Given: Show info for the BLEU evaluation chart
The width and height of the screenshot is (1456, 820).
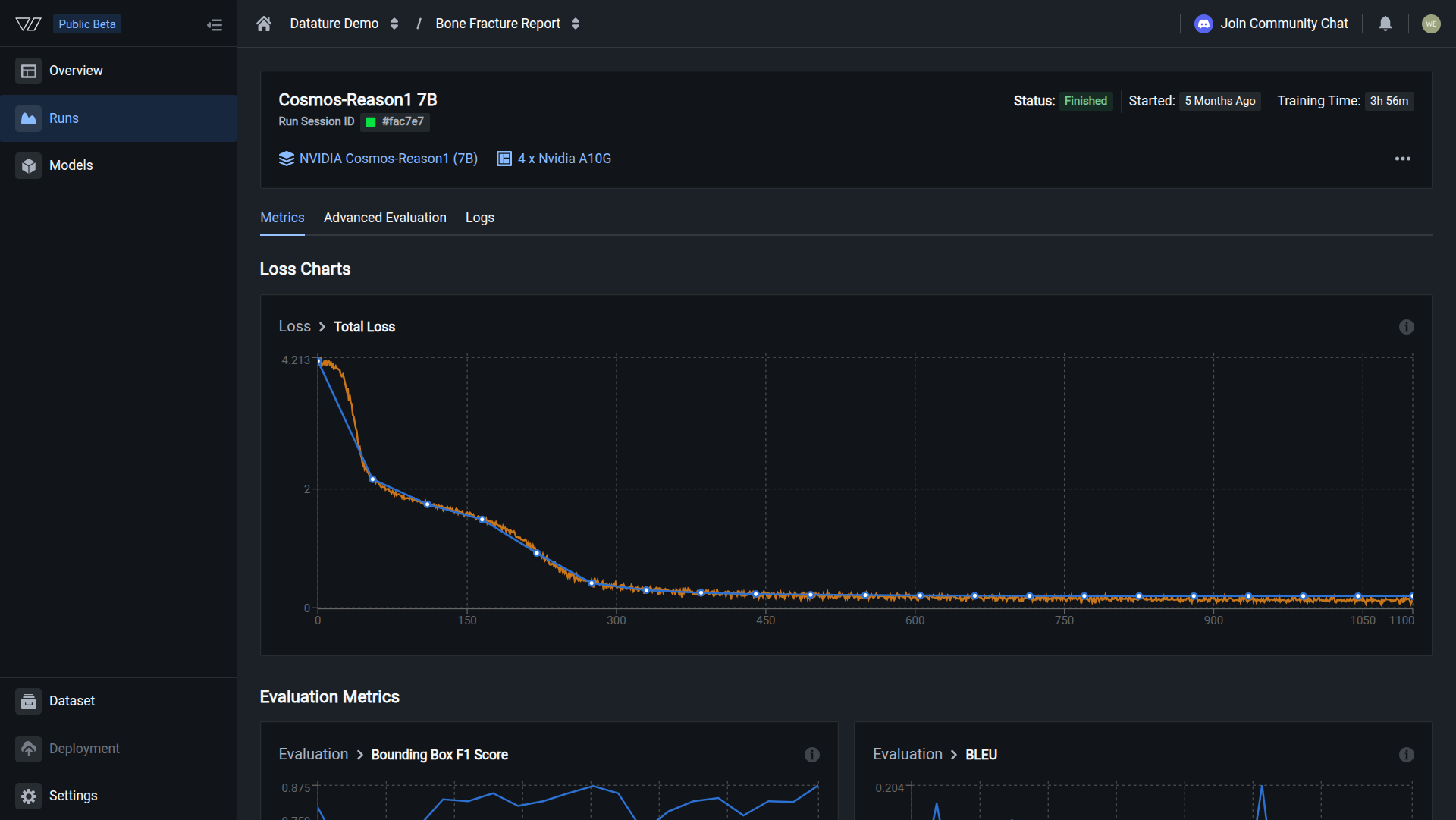Looking at the screenshot, I should tap(1407, 755).
